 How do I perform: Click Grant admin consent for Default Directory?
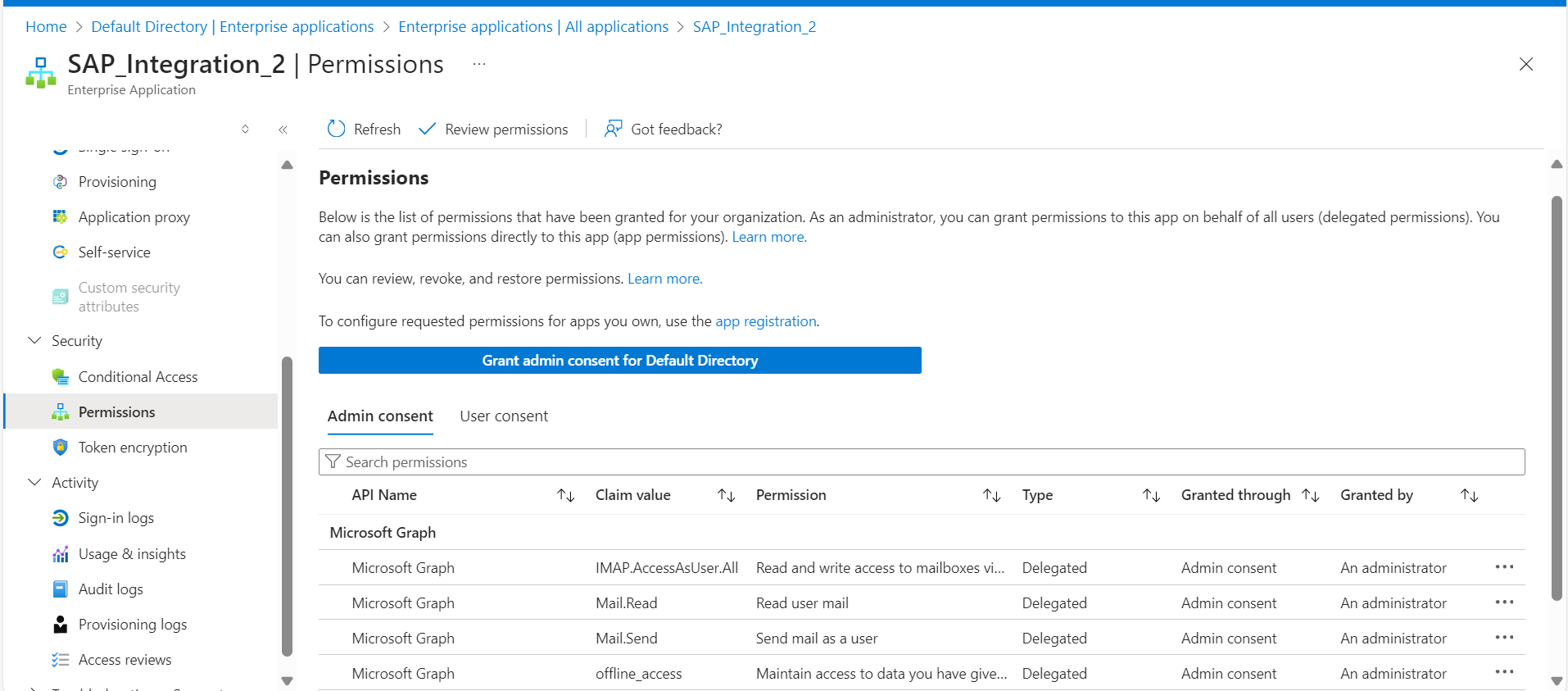620,361
